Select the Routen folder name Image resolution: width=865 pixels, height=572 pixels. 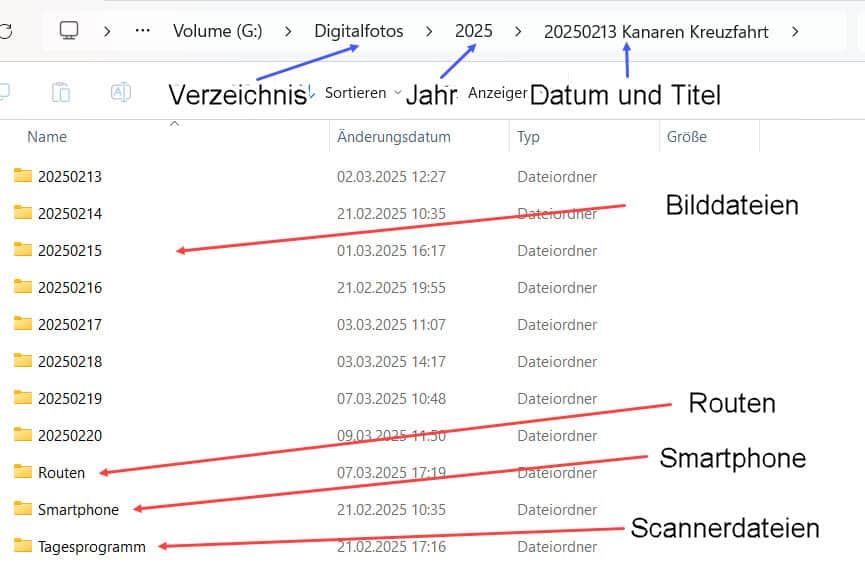click(x=61, y=473)
